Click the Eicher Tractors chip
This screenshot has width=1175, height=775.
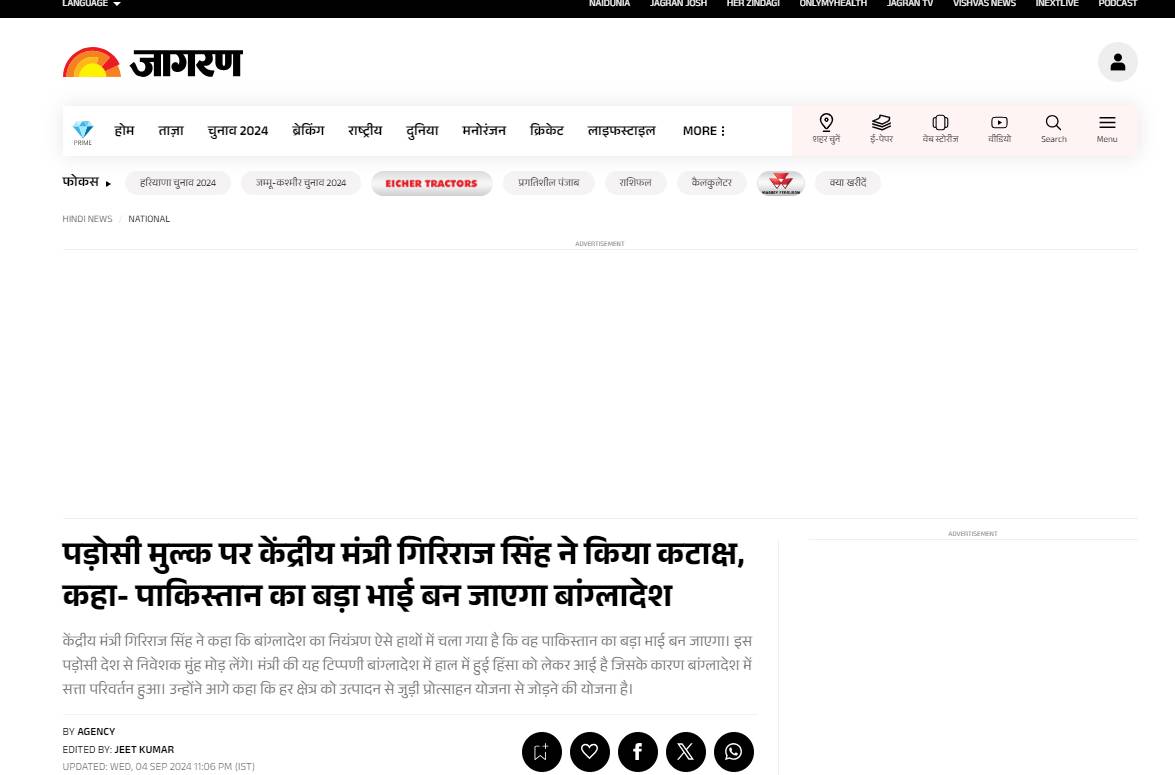point(432,183)
